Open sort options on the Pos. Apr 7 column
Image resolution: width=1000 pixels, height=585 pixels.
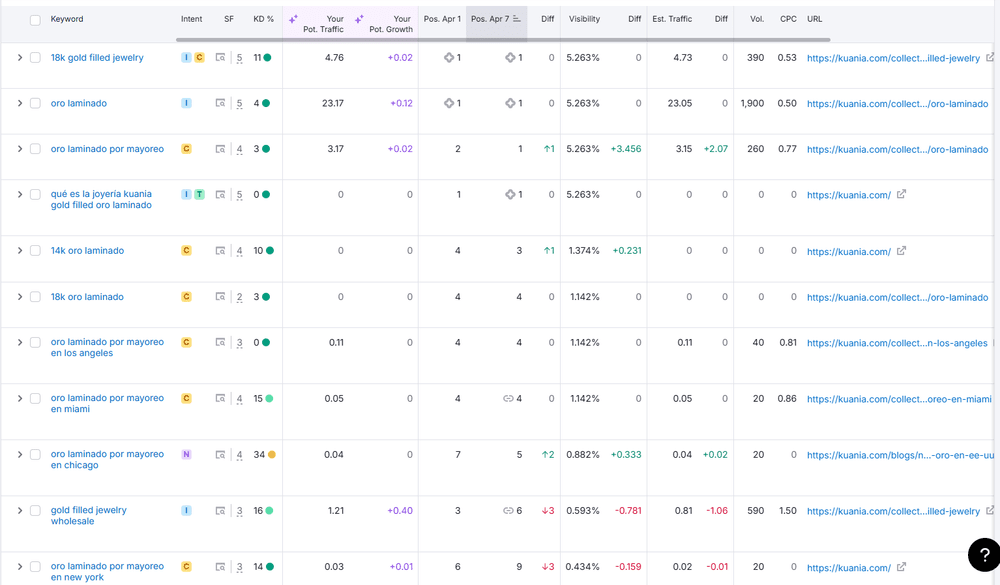(516, 18)
